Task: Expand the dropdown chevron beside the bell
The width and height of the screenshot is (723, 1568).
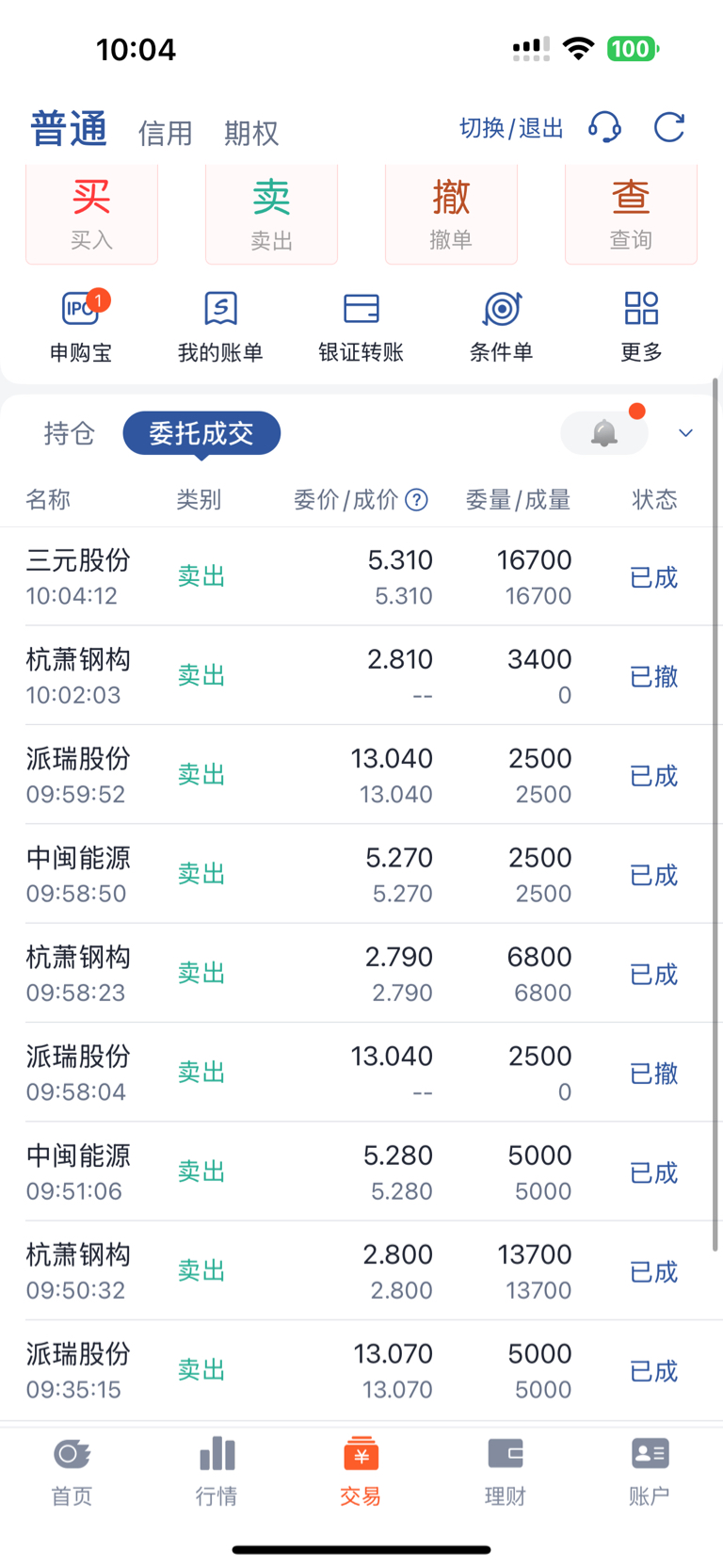Action: click(685, 433)
